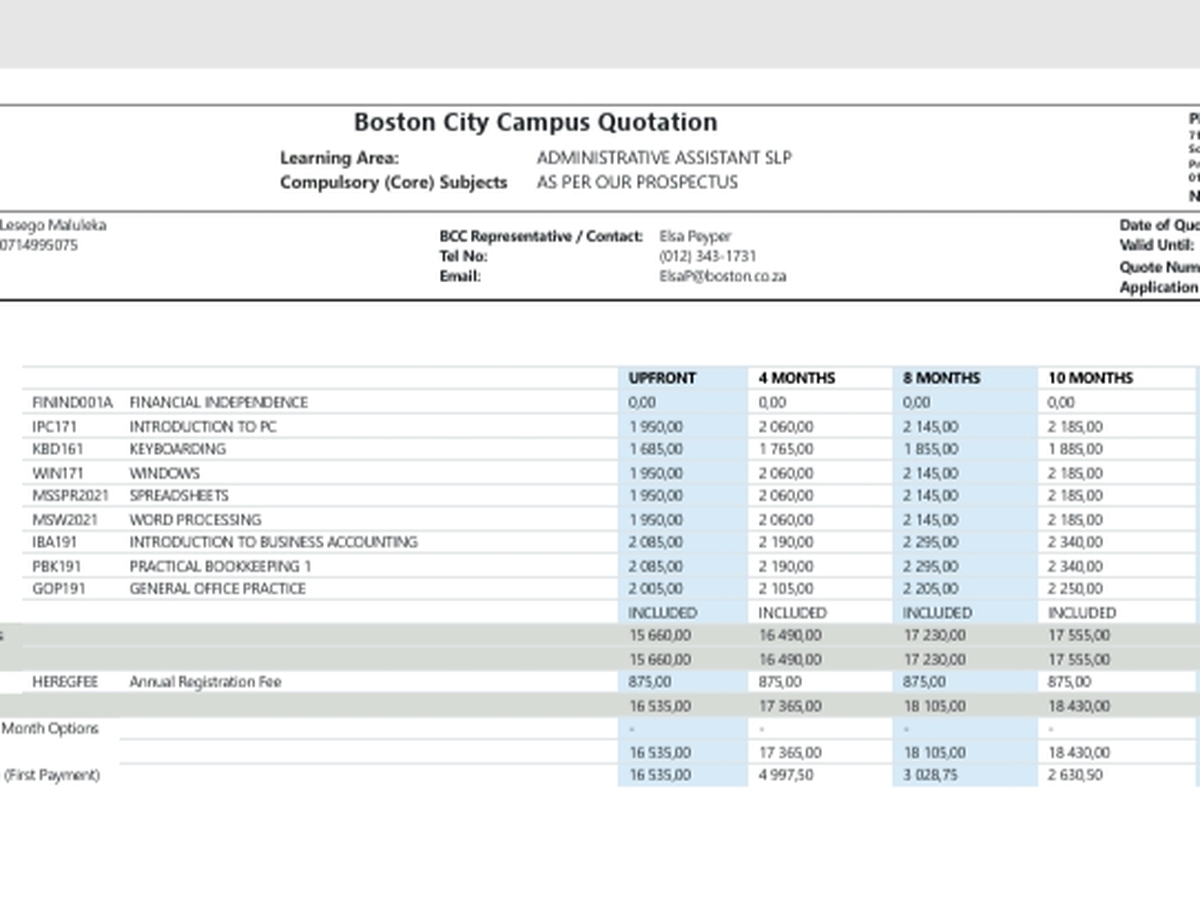The width and height of the screenshot is (1200, 900).
Task: Select the name "Lesego Maluleka"
Action: pyautogui.click(x=53, y=225)
